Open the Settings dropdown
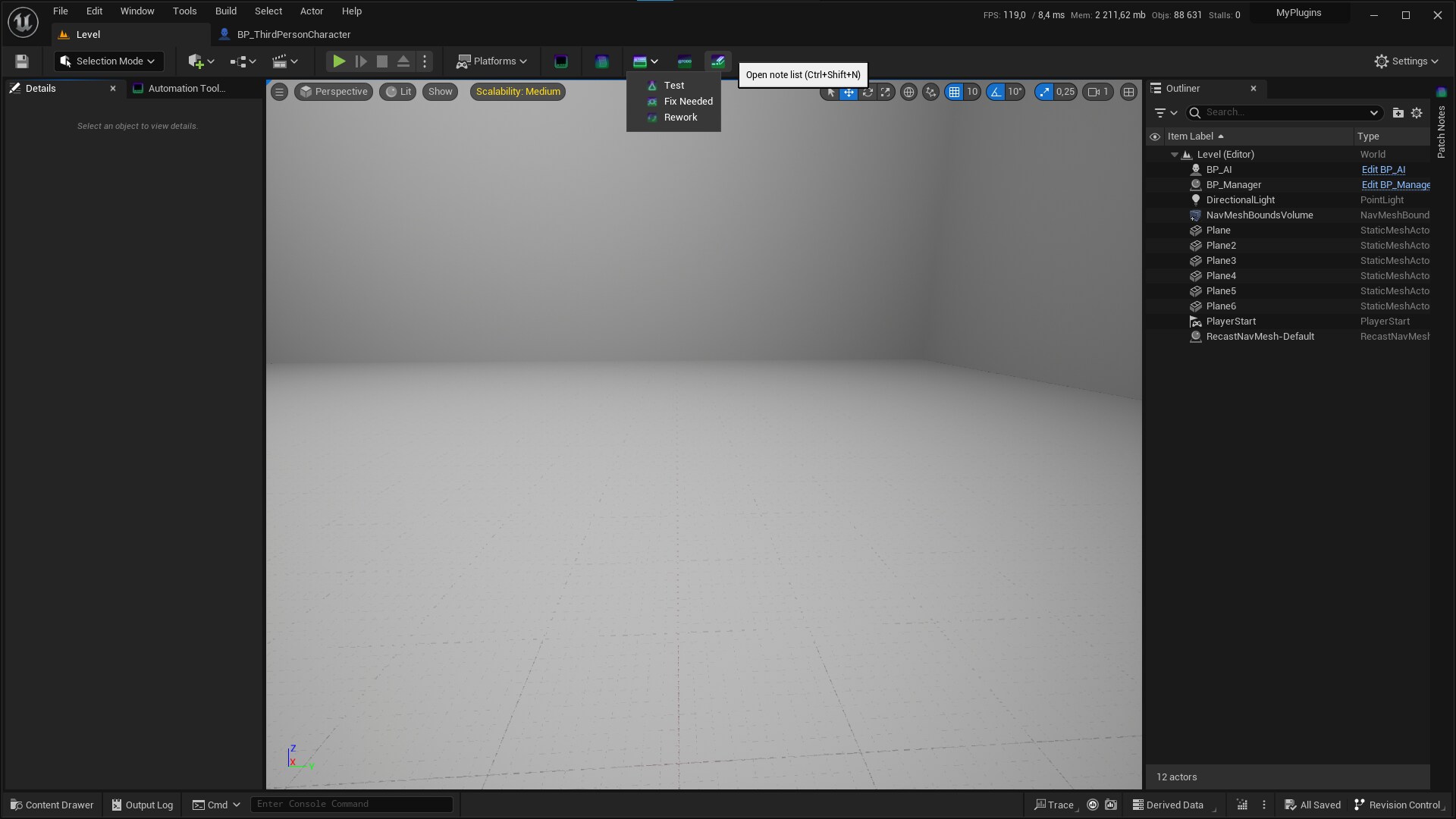Viewport: 1456px width, 819px height. tap(1406, 61)
